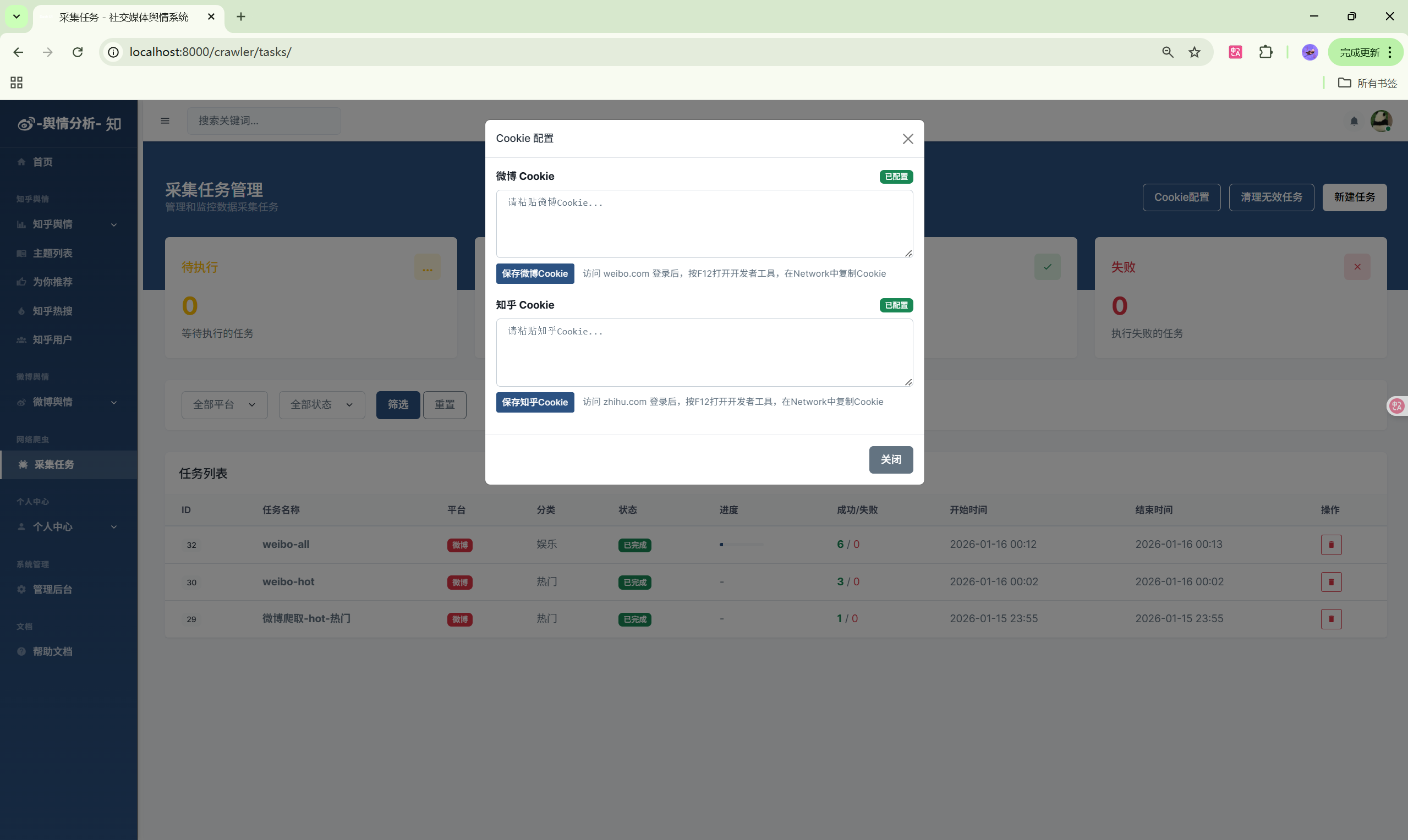Click the 微博 Cookie textarea
1408x840 pixels.
coord(704,224)
